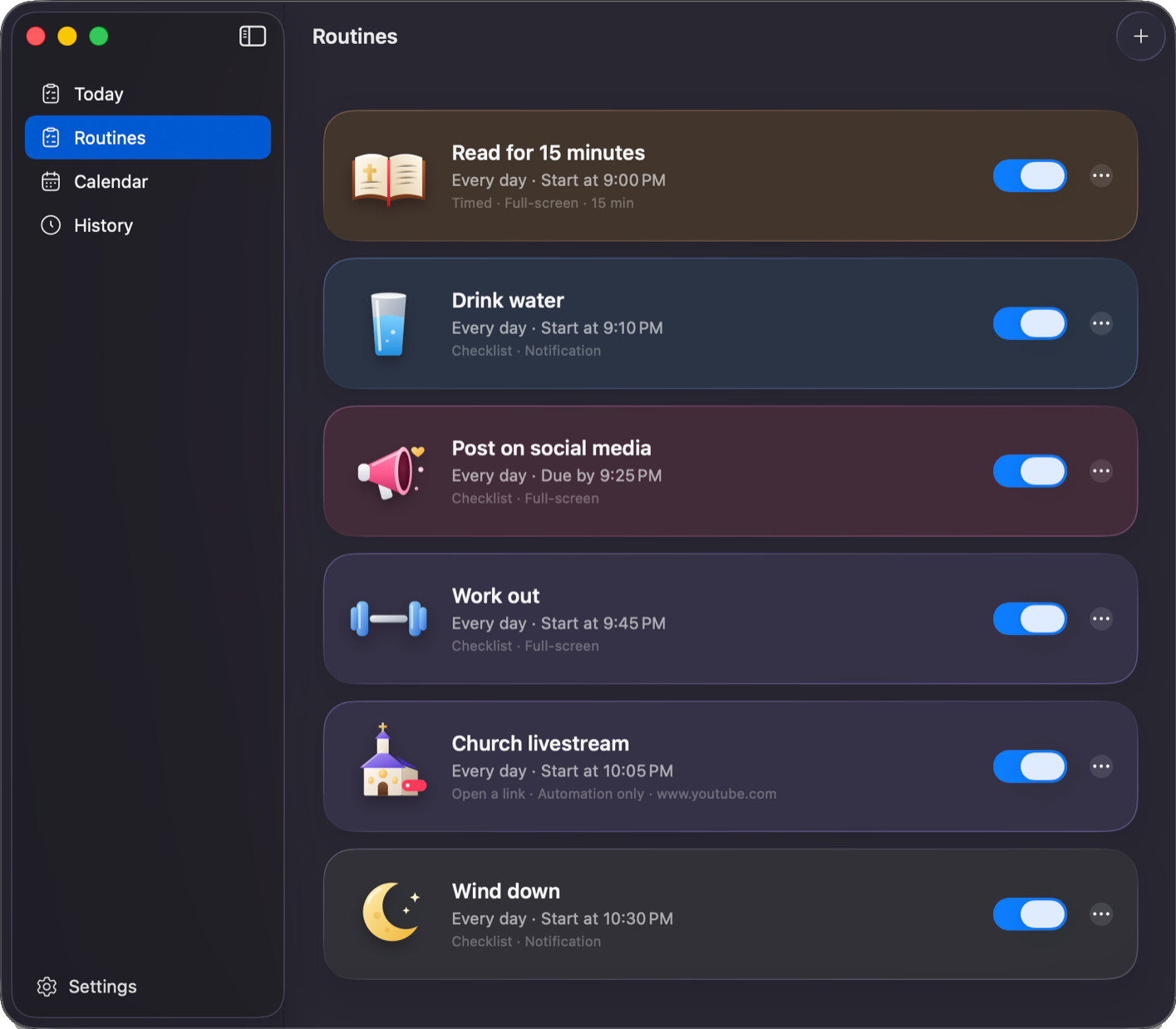
Task: Click the calendar icon in sidebar
Action: click(51, 181)
